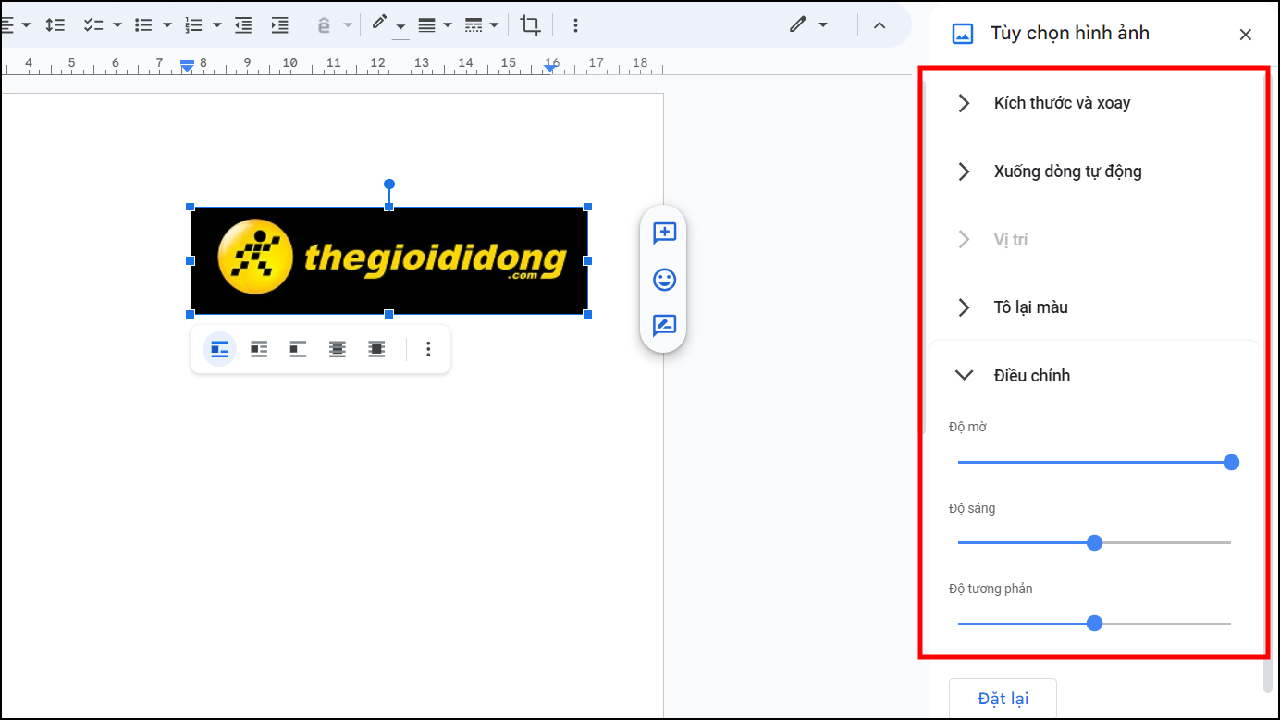Click the line spacing icon

55,25
